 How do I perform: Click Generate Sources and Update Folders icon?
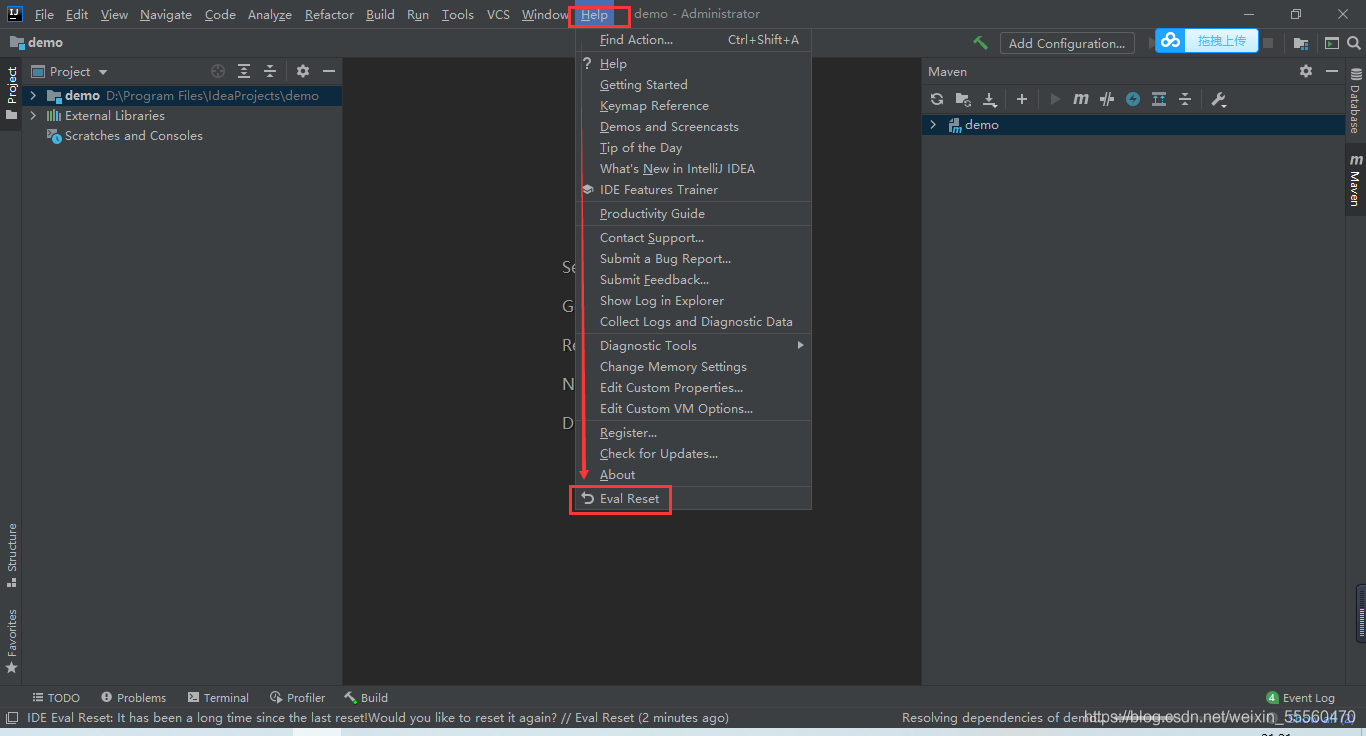pyautogui.click(x=963, y=99)
